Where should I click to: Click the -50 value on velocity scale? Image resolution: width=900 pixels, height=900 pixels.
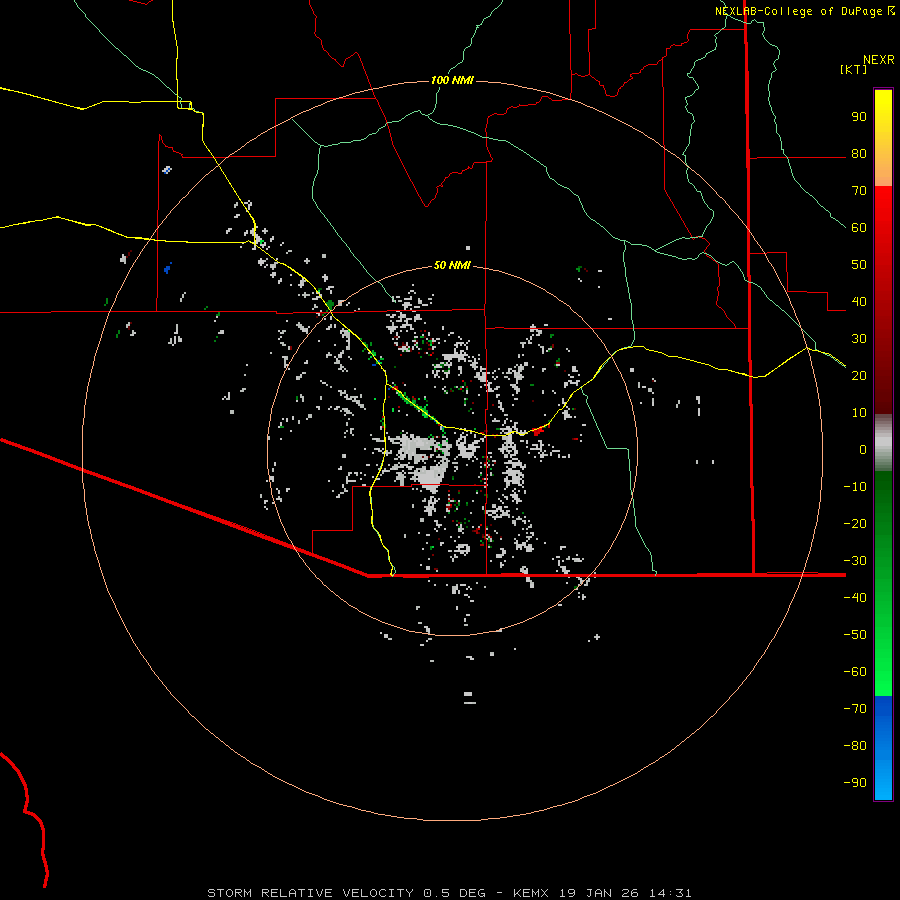[x=855, y=635]
